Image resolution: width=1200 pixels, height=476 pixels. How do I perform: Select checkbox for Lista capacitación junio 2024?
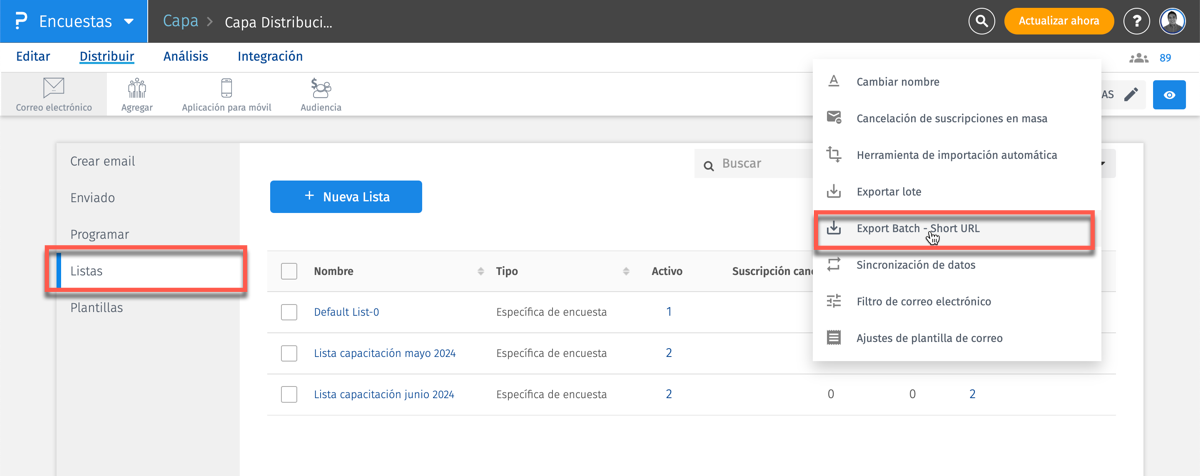click(289, 394)
